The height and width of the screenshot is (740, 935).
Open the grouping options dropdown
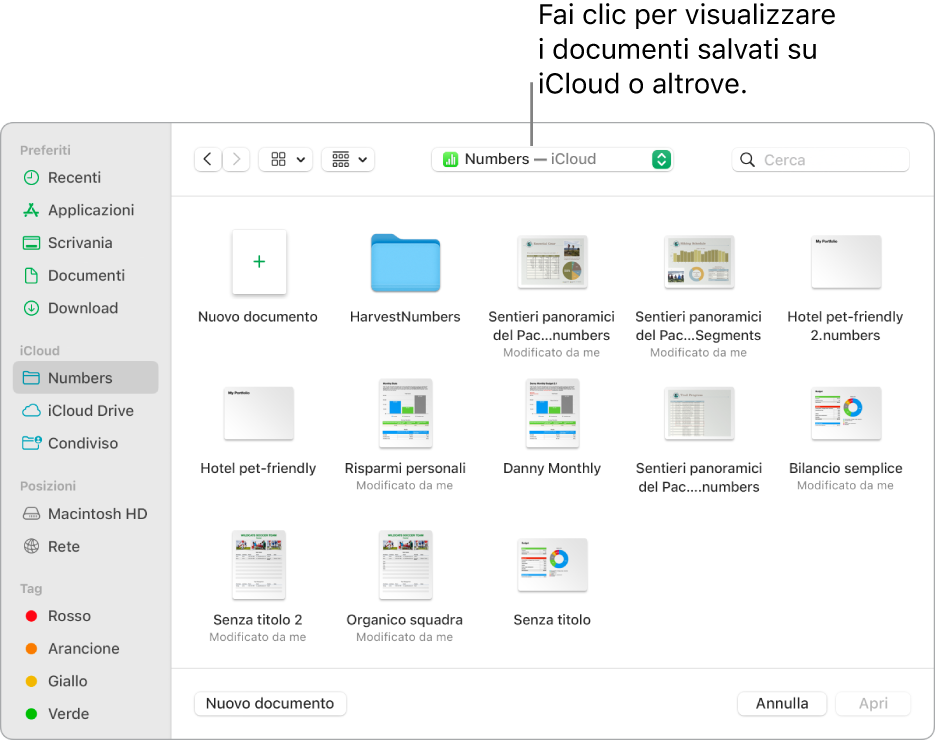click(x=348, y=159)
